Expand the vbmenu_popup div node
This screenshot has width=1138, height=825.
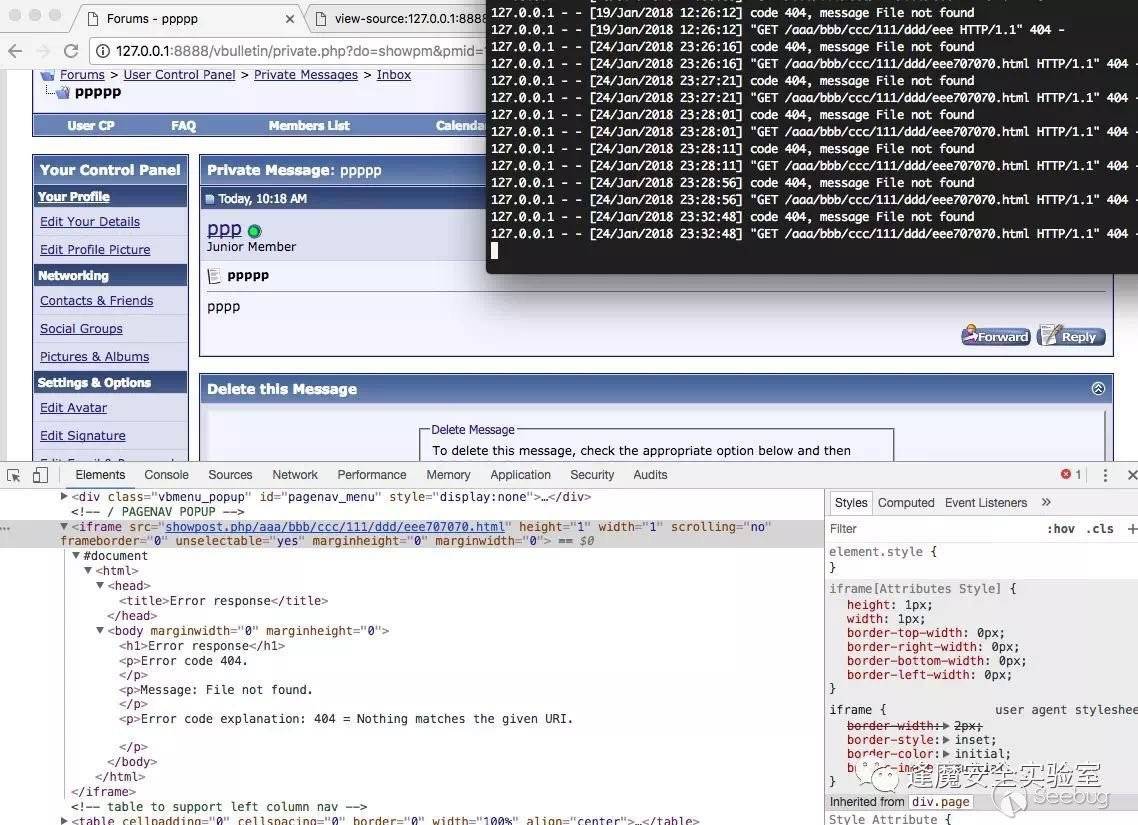tap(65, 497)
